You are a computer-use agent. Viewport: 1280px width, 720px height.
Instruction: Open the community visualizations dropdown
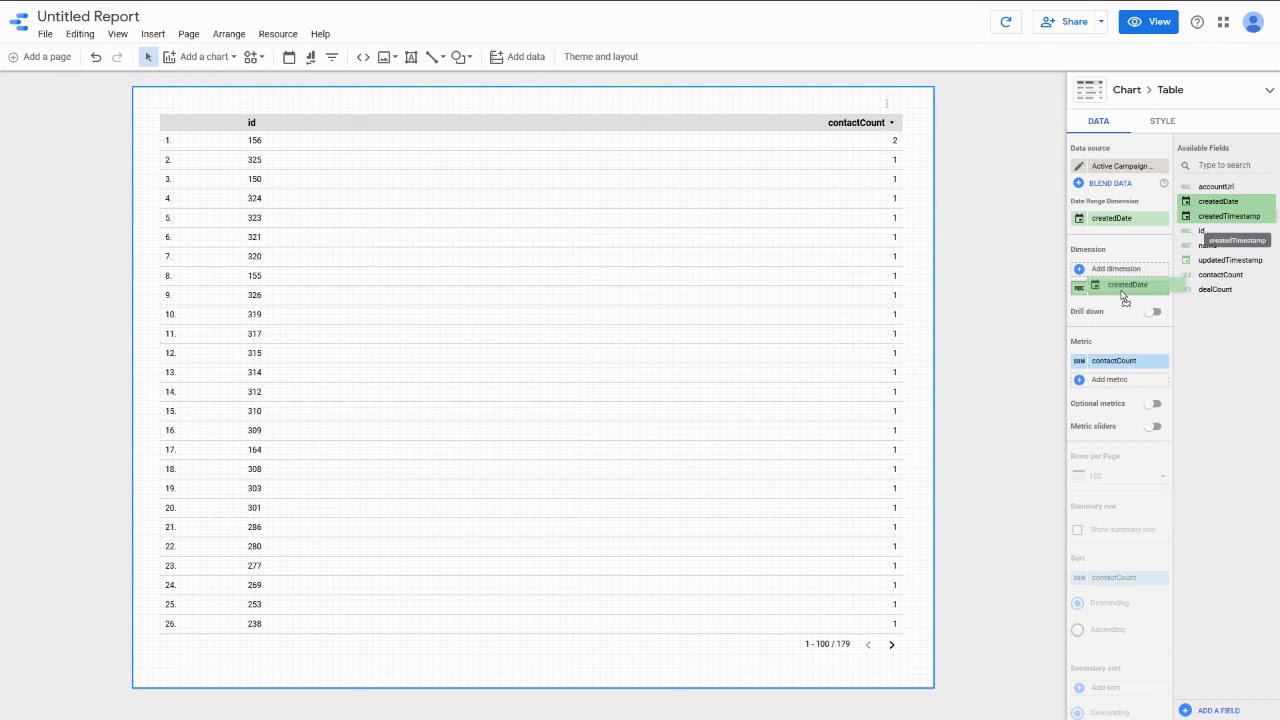coord(254,57)
